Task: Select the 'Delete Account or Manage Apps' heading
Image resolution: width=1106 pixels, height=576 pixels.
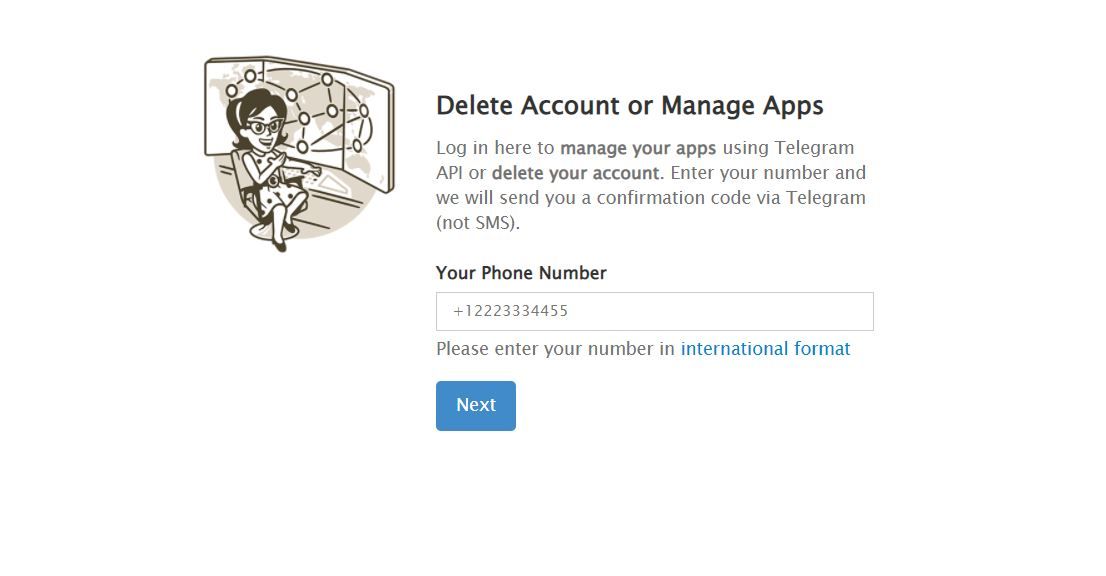Action: [x=629, y=106]
